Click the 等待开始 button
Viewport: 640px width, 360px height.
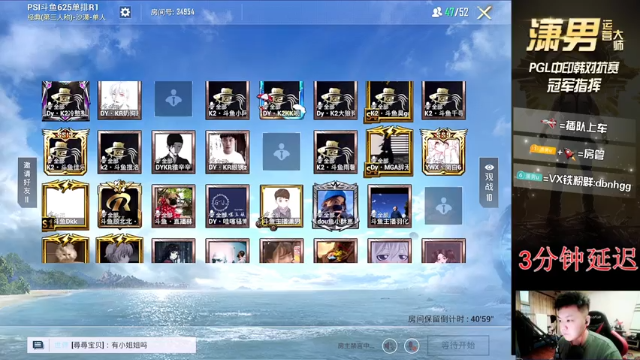pos(458,345)
